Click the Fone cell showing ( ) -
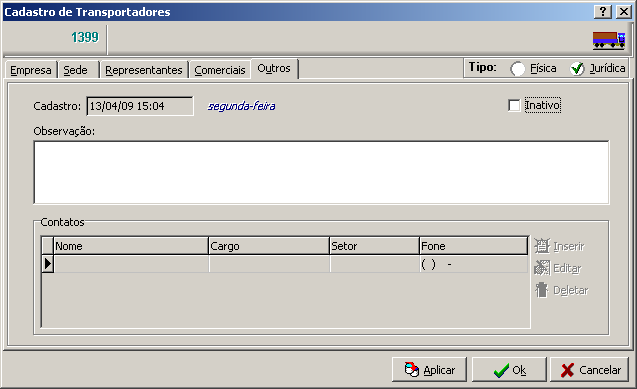The height and width of the screenshot is (389, 637). pos(474,264)
